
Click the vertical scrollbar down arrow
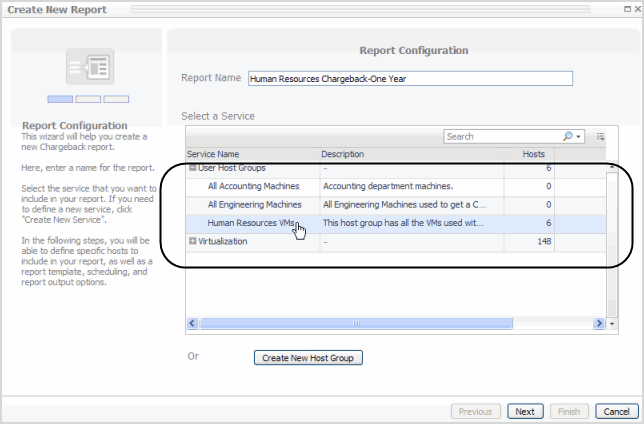pyautogui.click(x=612, y=324)
